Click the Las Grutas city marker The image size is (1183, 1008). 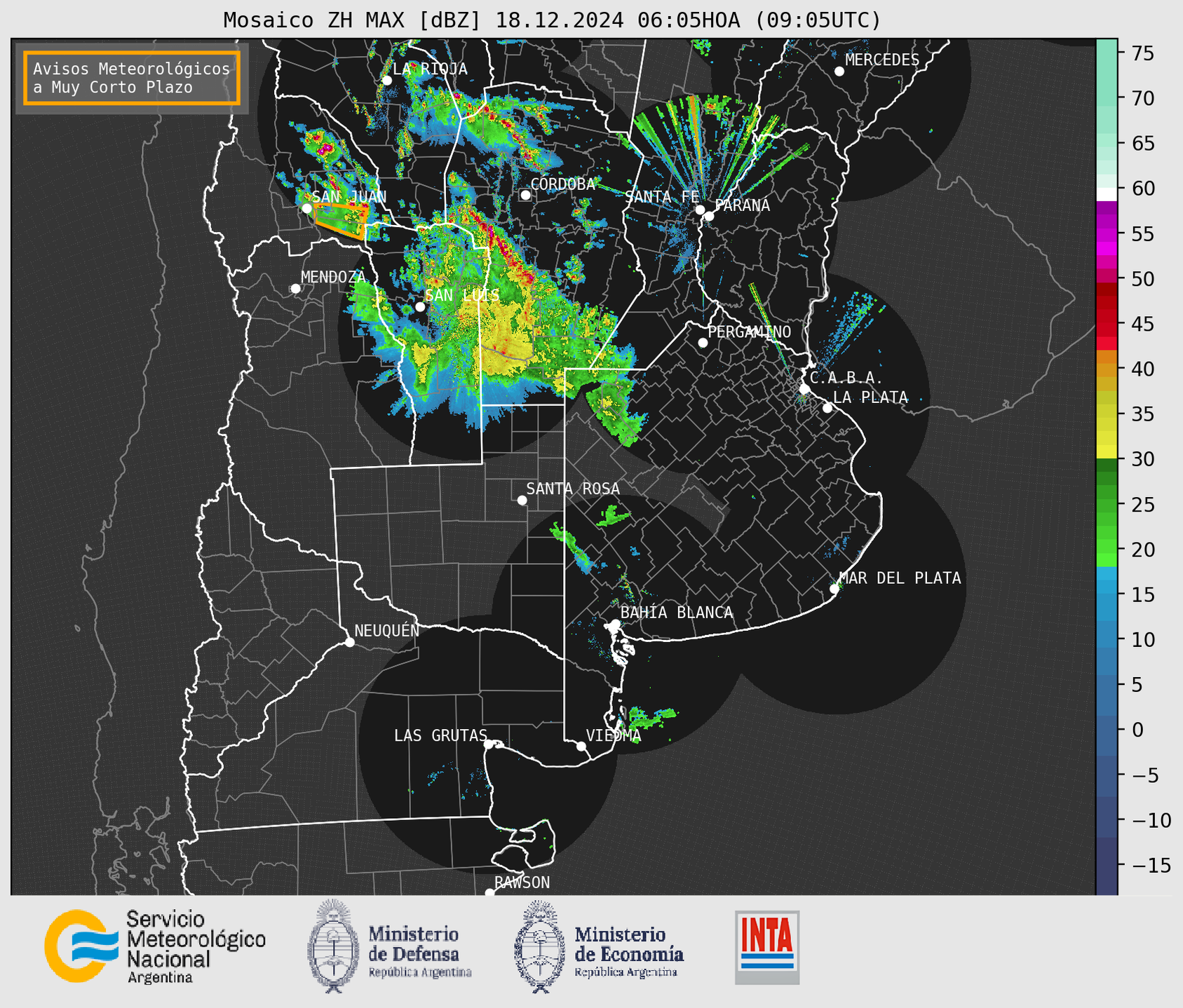(x=489, y=744)
